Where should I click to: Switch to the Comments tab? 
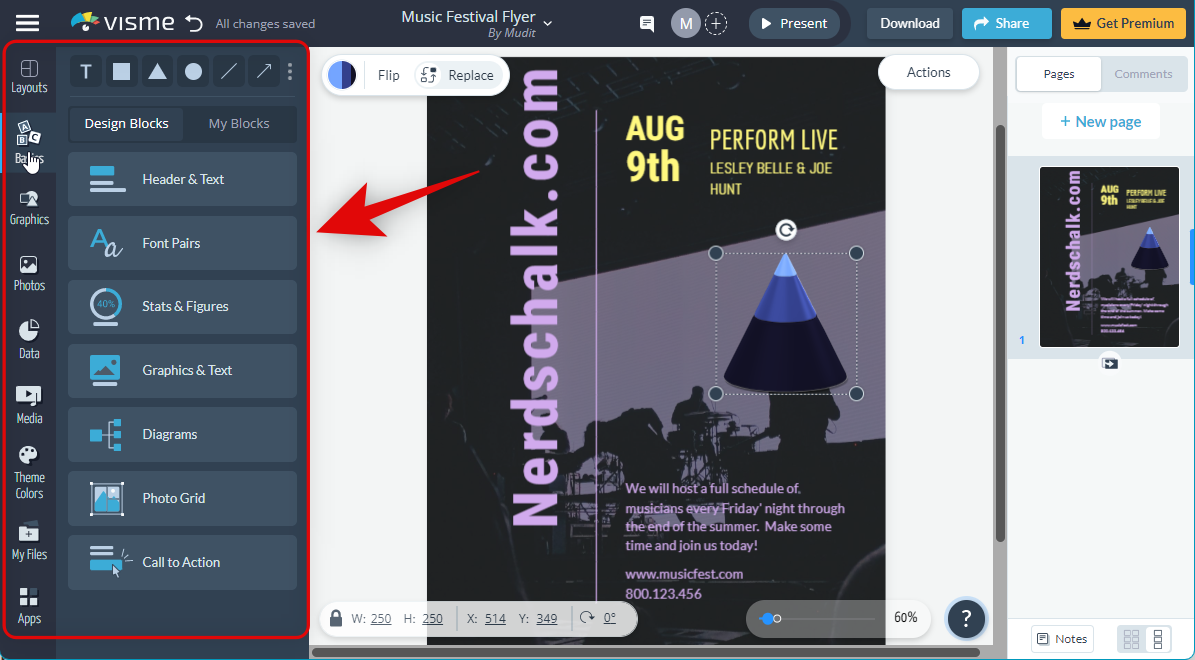click(1143, 74)
